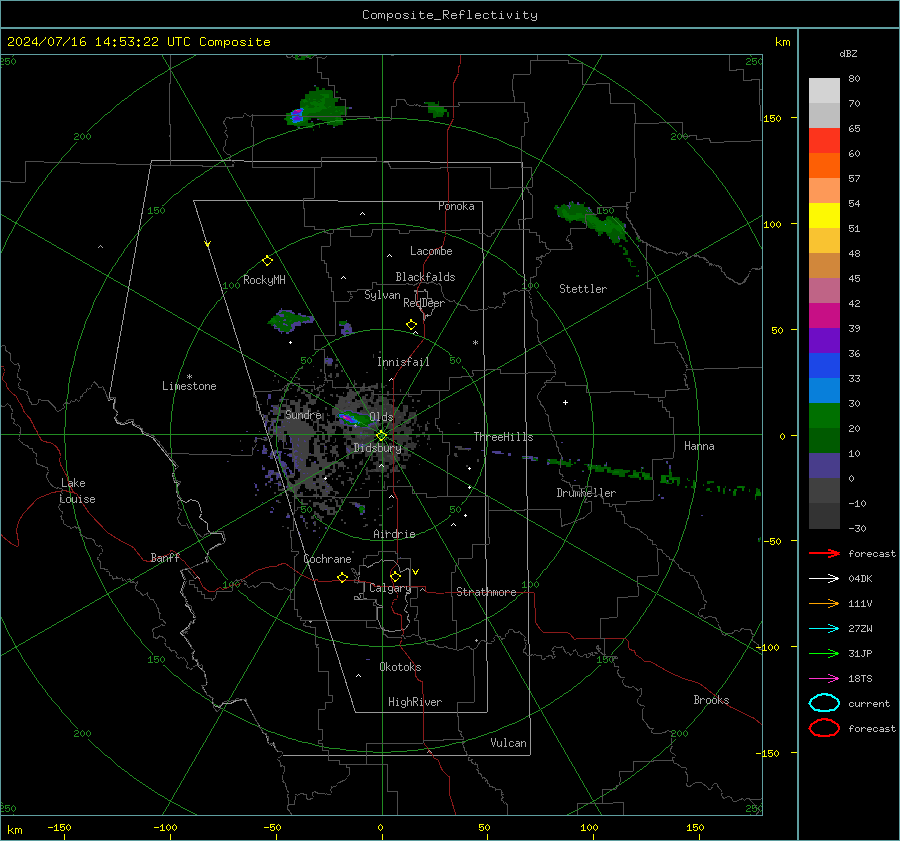Select the bright green swatch in dBZ scale
Screen dimensions: 900x841
point(824,415)
